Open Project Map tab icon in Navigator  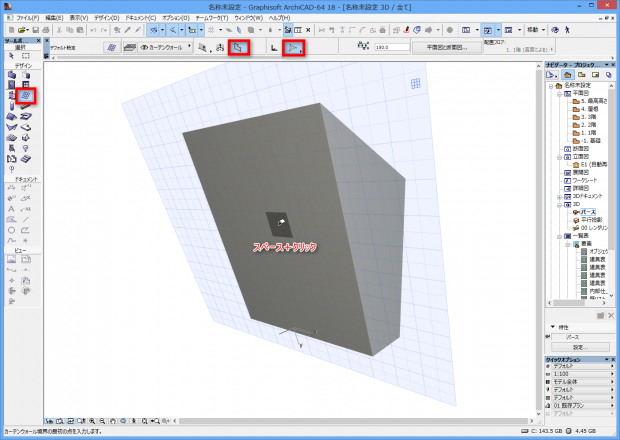[568, 75]
